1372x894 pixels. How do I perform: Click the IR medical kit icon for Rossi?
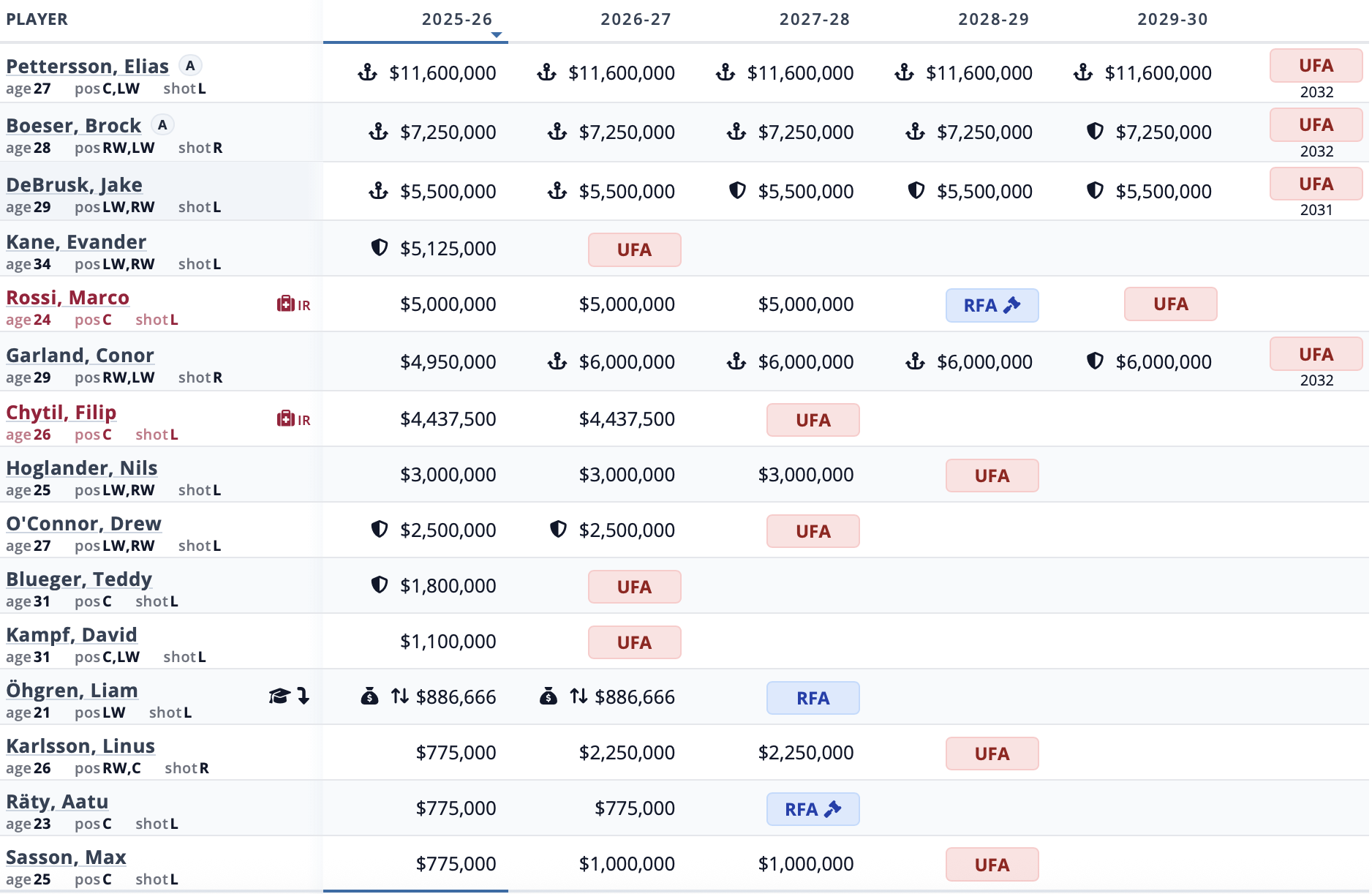[286, 304]
